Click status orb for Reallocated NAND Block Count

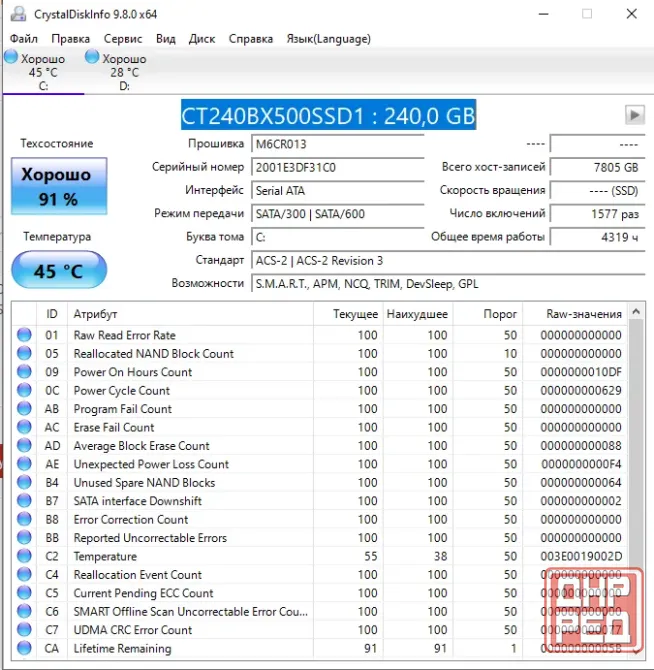tap(24, 353)
